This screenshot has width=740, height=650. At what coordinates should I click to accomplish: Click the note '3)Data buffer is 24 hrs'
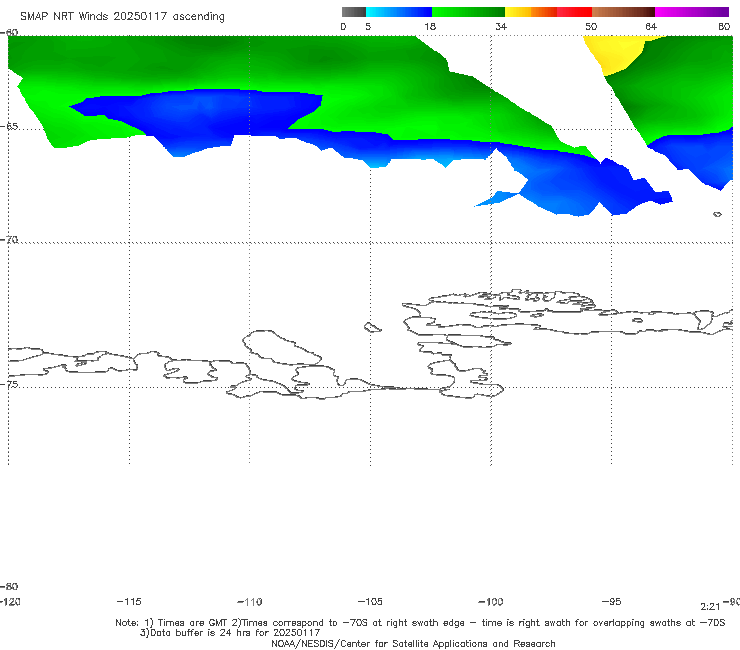[x=230, y=633]
